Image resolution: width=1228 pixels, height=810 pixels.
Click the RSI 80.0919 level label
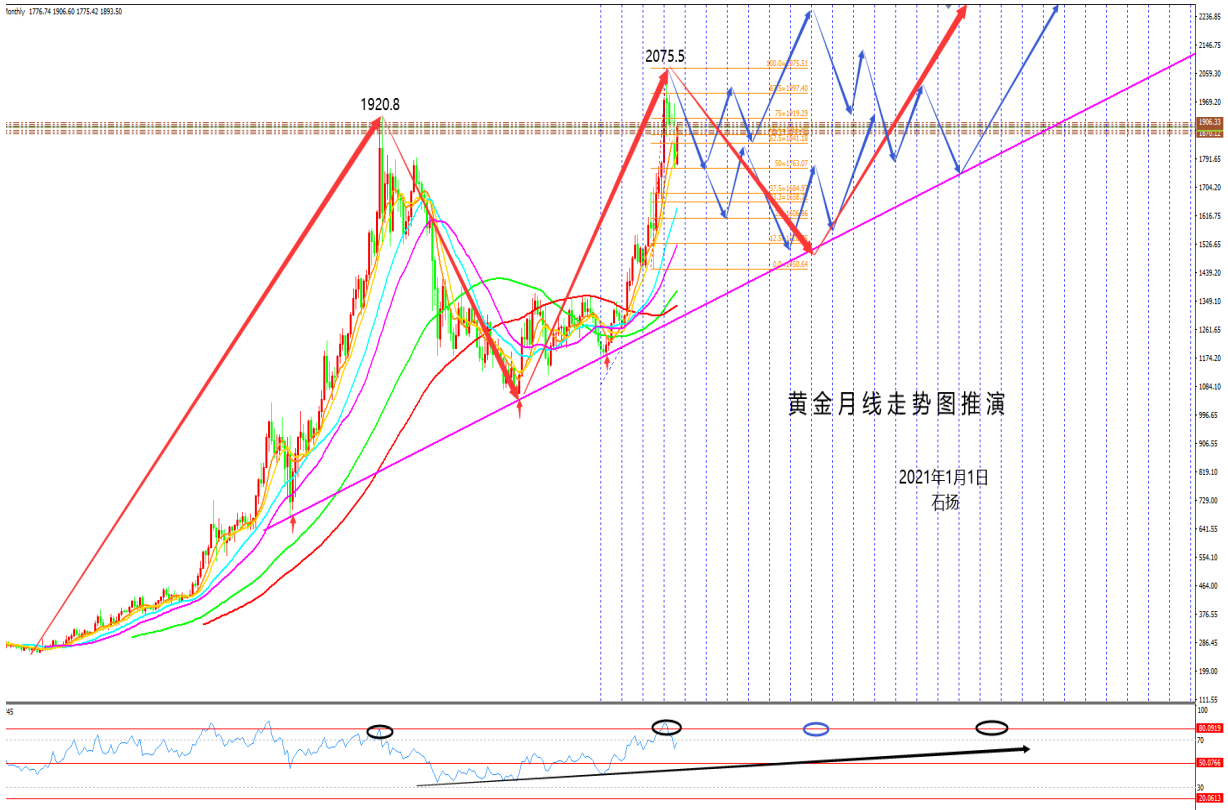pos(1210,729)
